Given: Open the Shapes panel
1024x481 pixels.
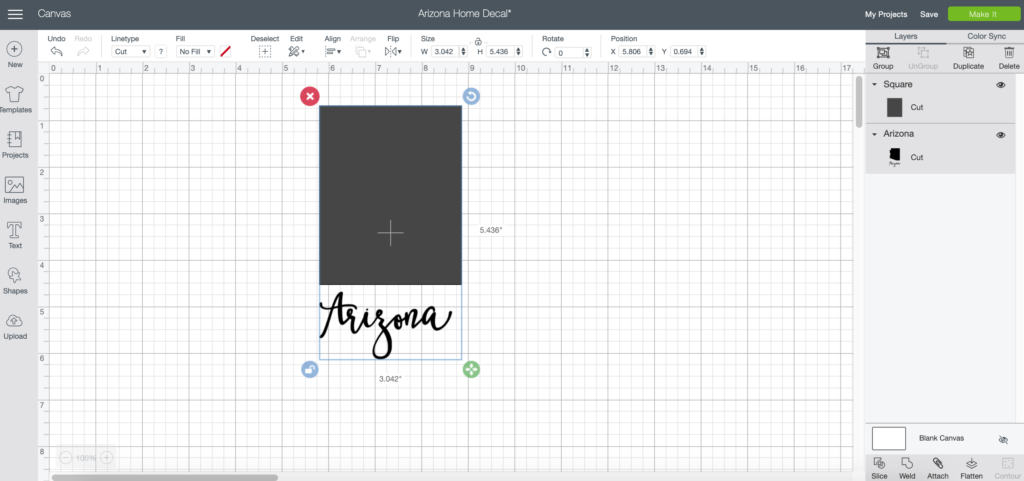Looking at the screenshot, I should [15, 280].
